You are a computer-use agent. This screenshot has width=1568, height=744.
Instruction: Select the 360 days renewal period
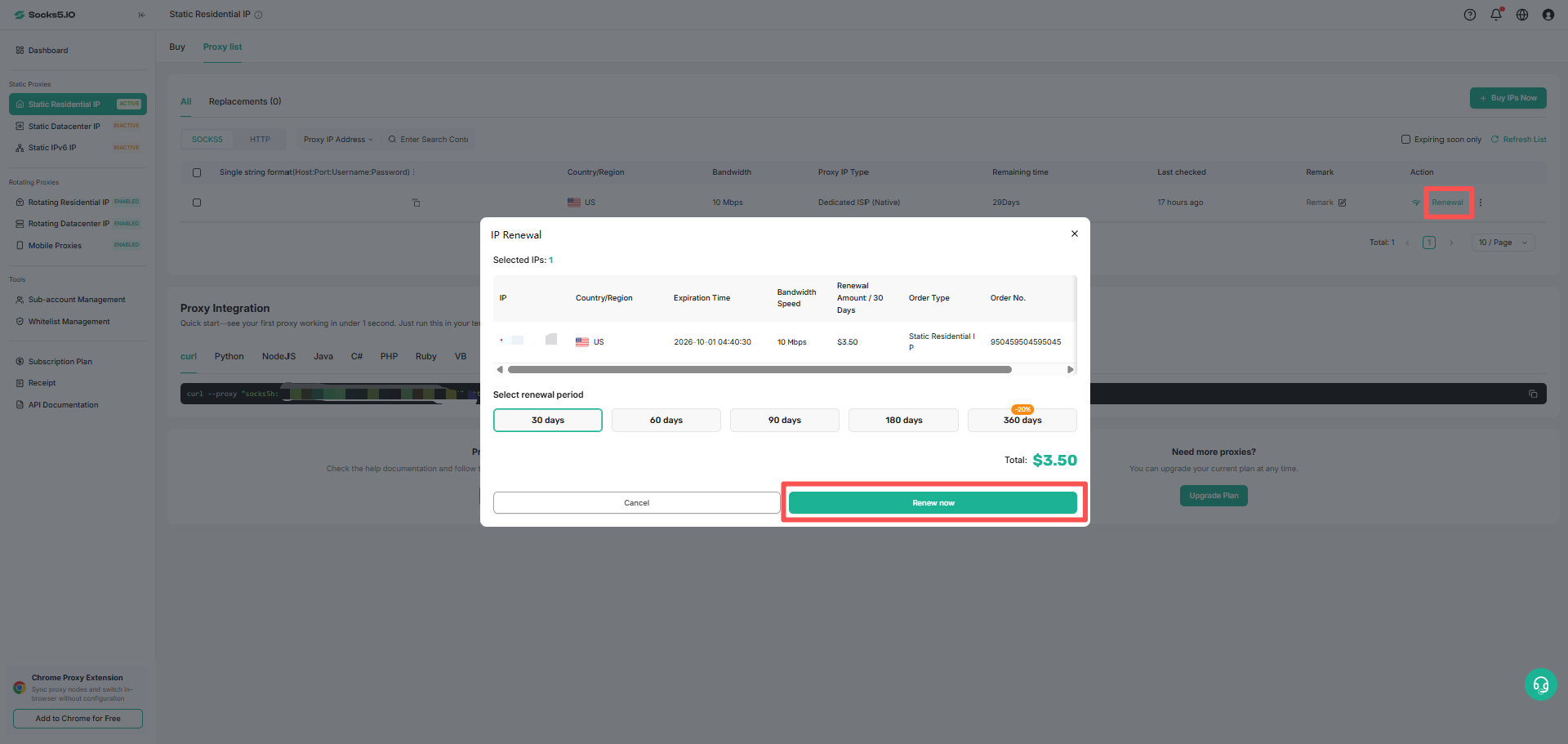1022,420
